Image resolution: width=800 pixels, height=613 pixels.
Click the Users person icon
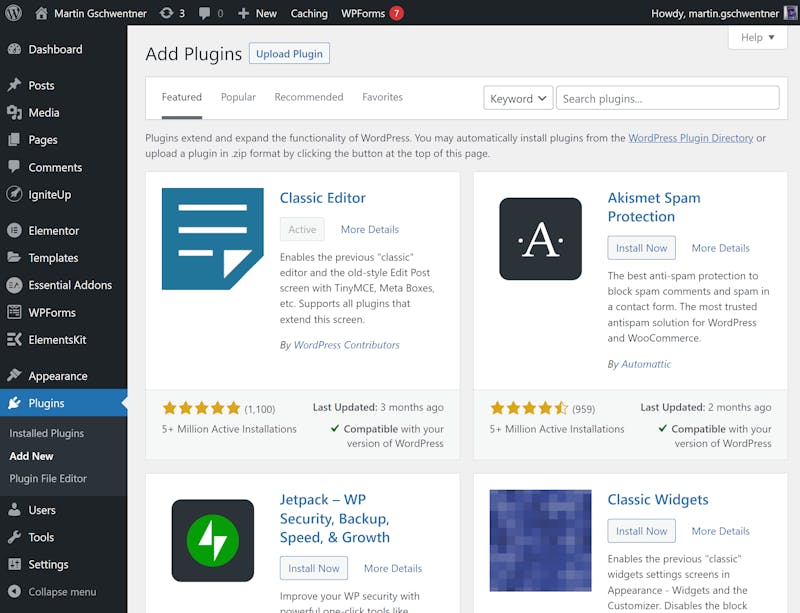coord(15,509)
